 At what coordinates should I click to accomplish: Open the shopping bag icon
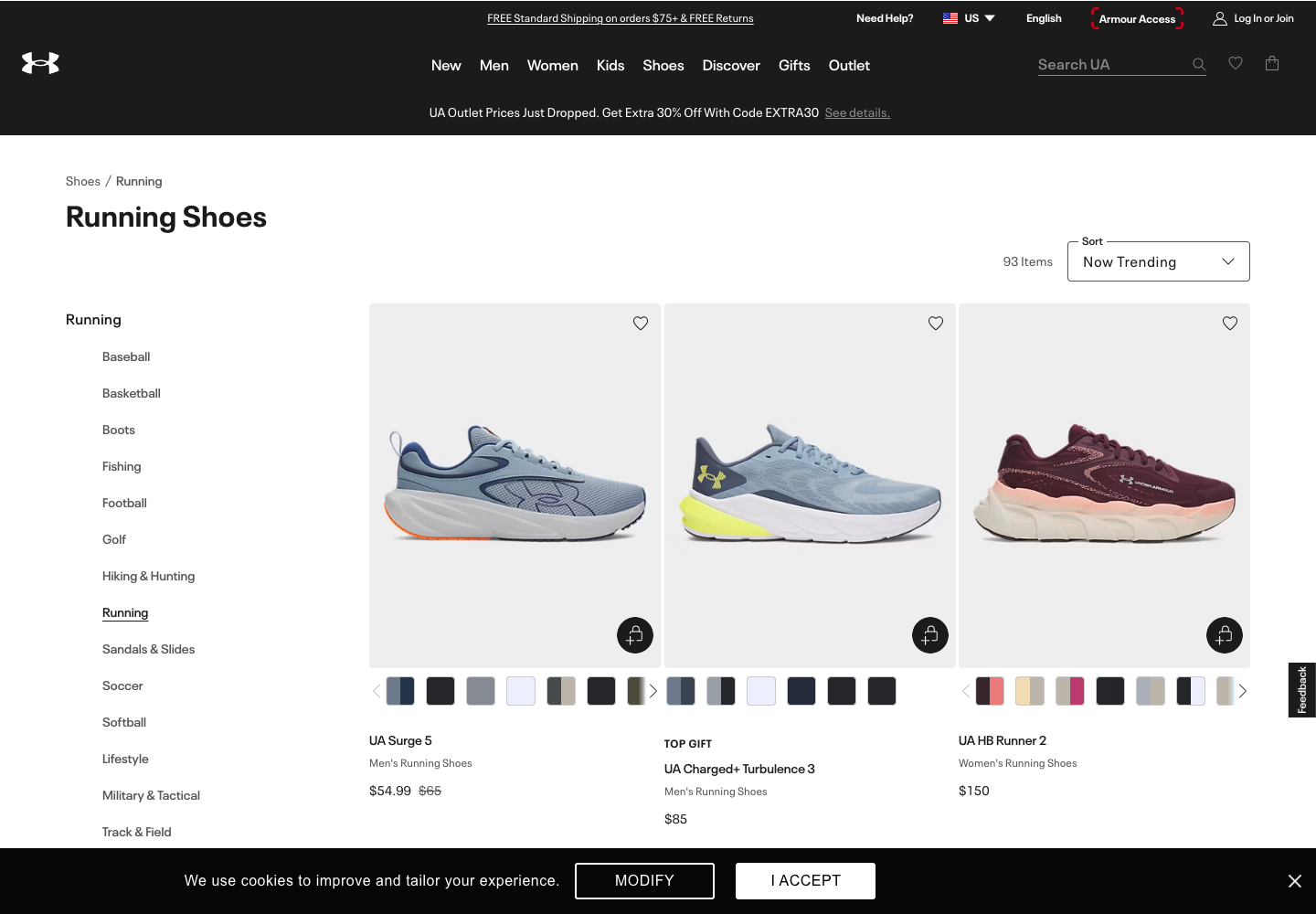pos(1272,63)
